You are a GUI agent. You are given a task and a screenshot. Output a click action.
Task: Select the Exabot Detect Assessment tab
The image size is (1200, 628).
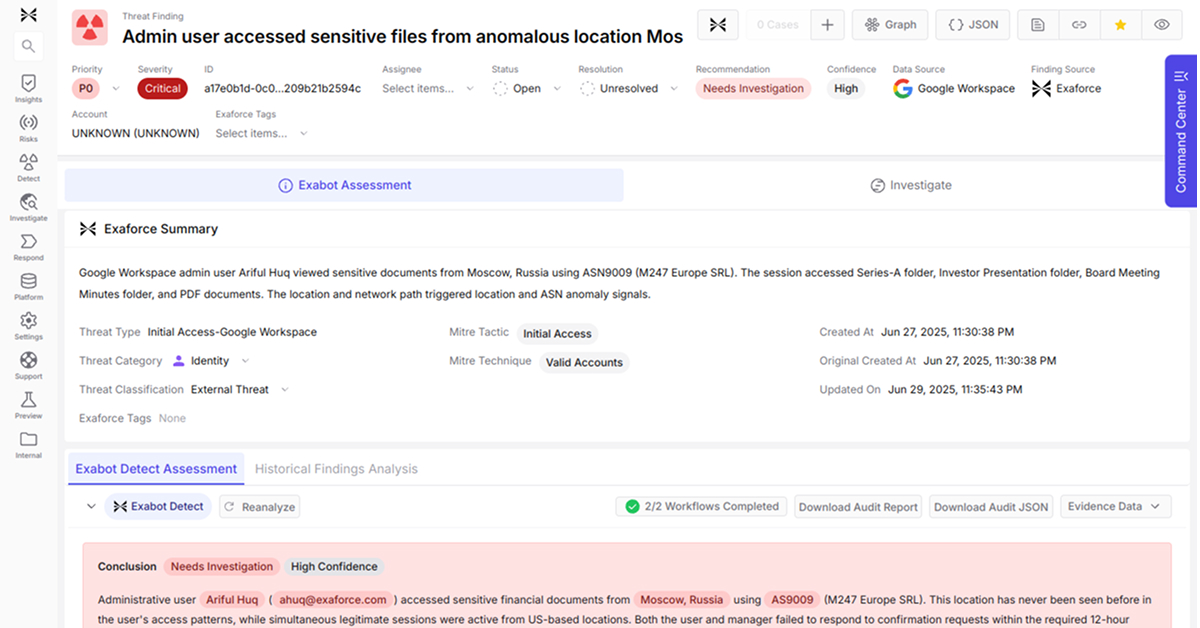(156, 469)
